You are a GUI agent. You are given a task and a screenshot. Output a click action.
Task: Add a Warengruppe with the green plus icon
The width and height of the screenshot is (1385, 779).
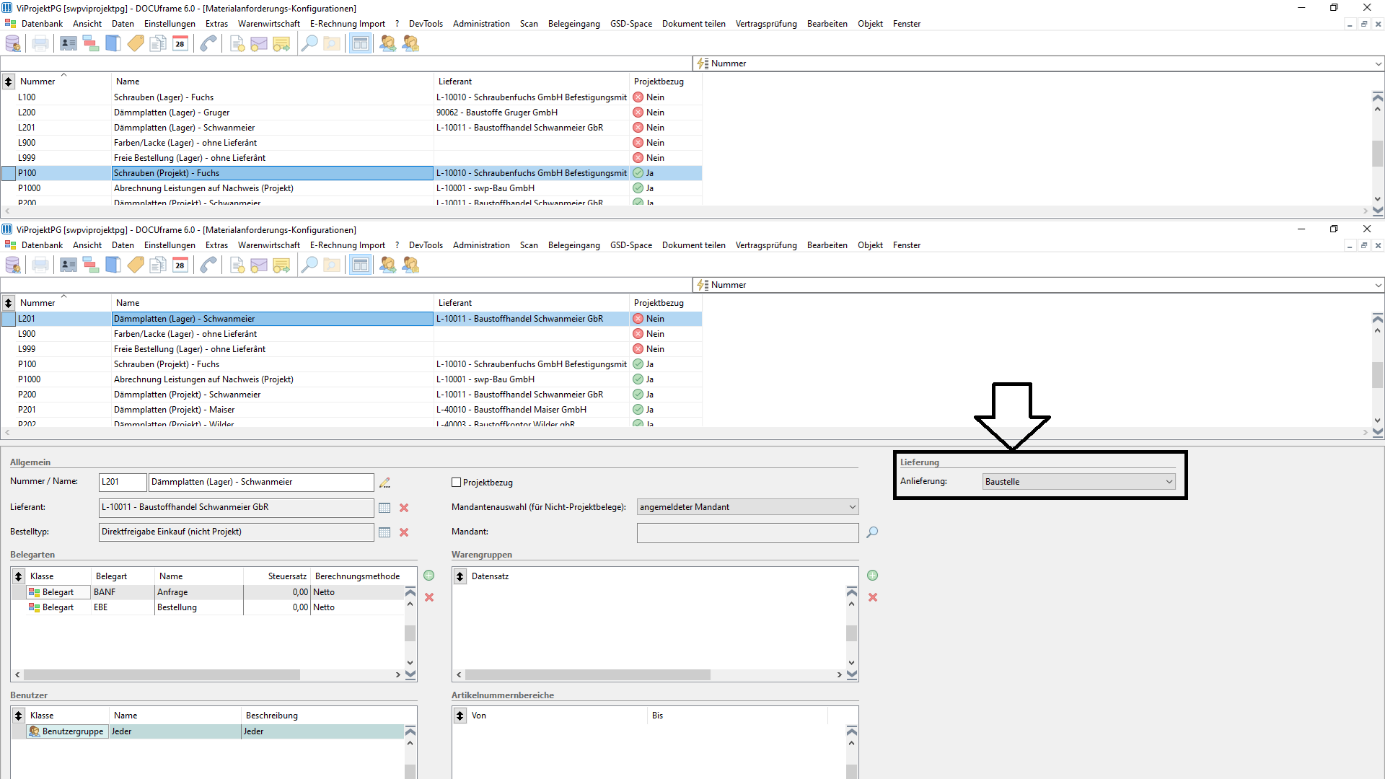pyautogui.click(x=872, y=576)
